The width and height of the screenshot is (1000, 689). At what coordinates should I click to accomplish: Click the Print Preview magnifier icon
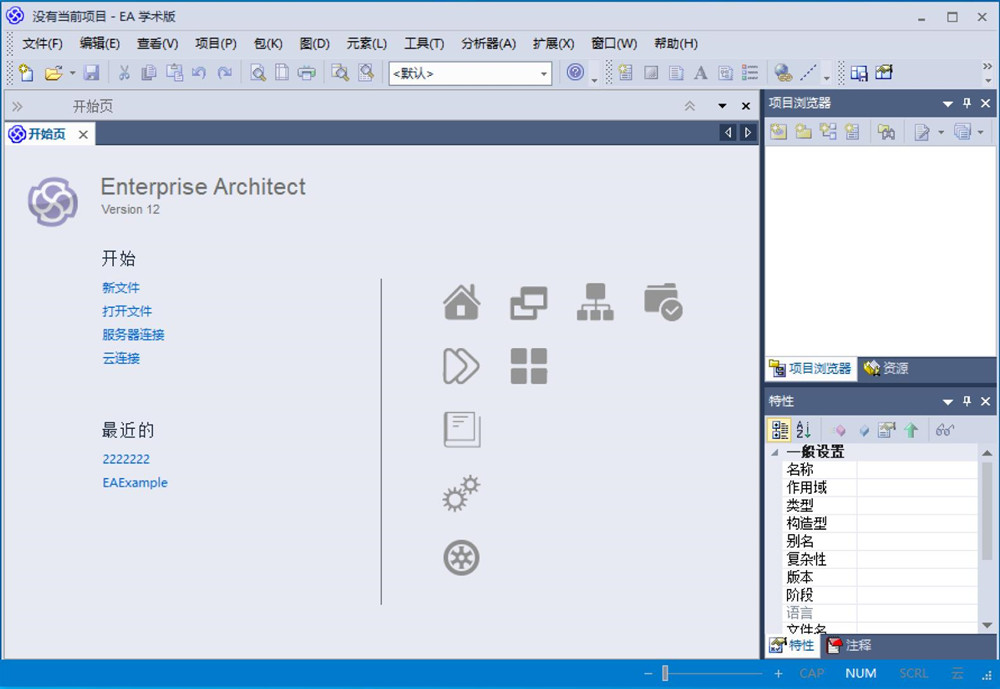click(258, 73)
